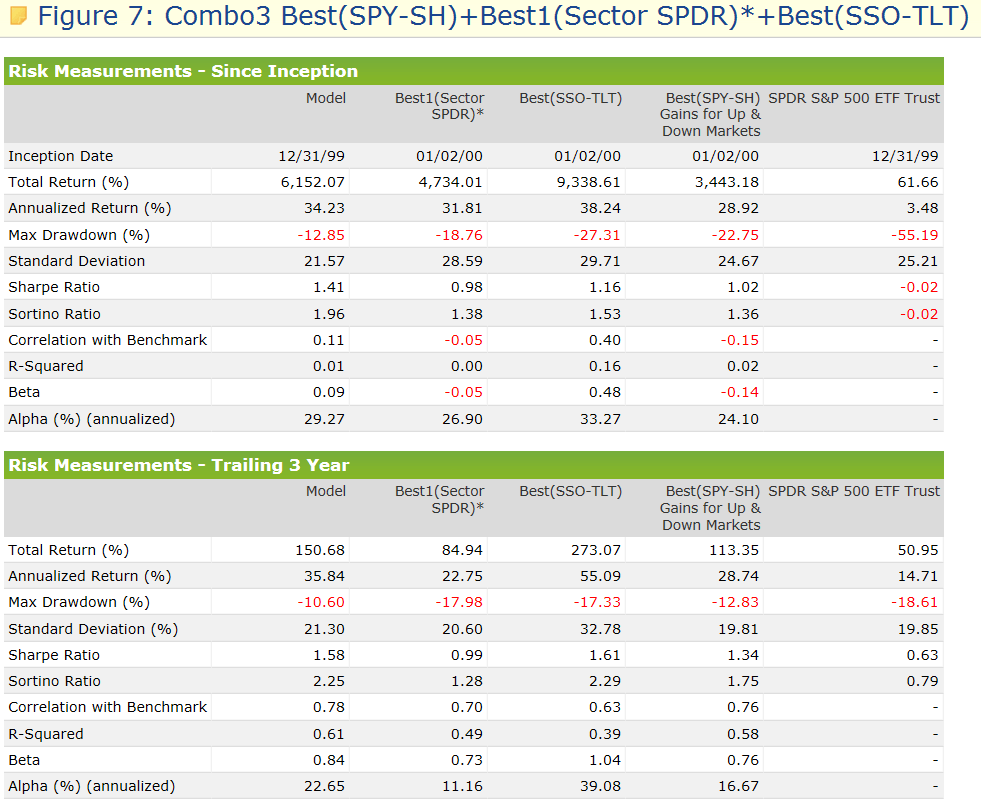Screen dimensions: 981x807
Task: Click correlation value 0.40
Action: pos(604,340)
